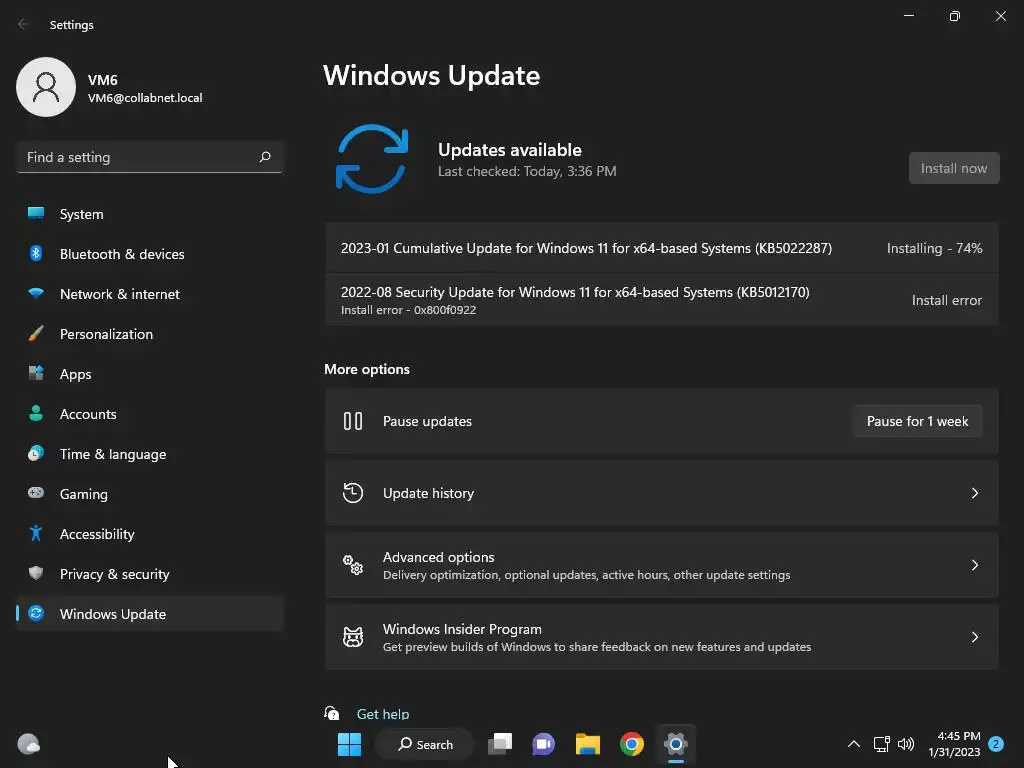
Task: Open the weather widget in taskbar corner
Action: (28, 744)
